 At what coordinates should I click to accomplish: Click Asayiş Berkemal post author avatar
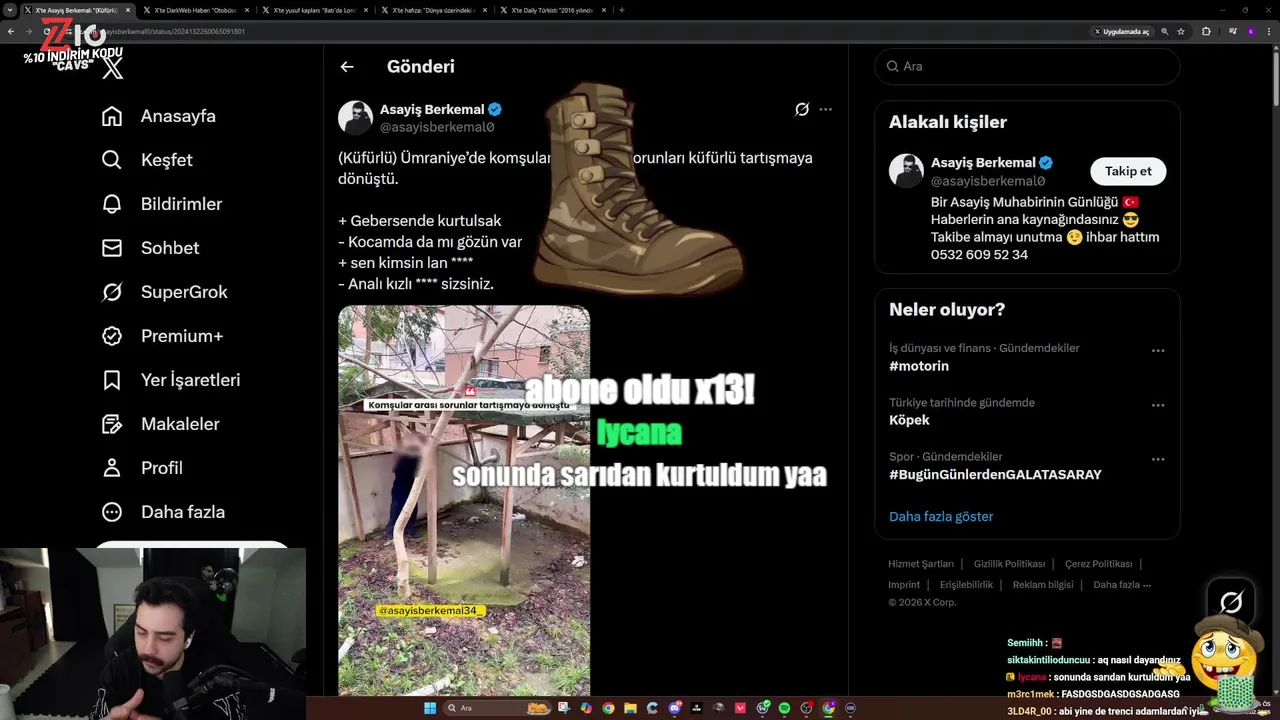point(355,117)
